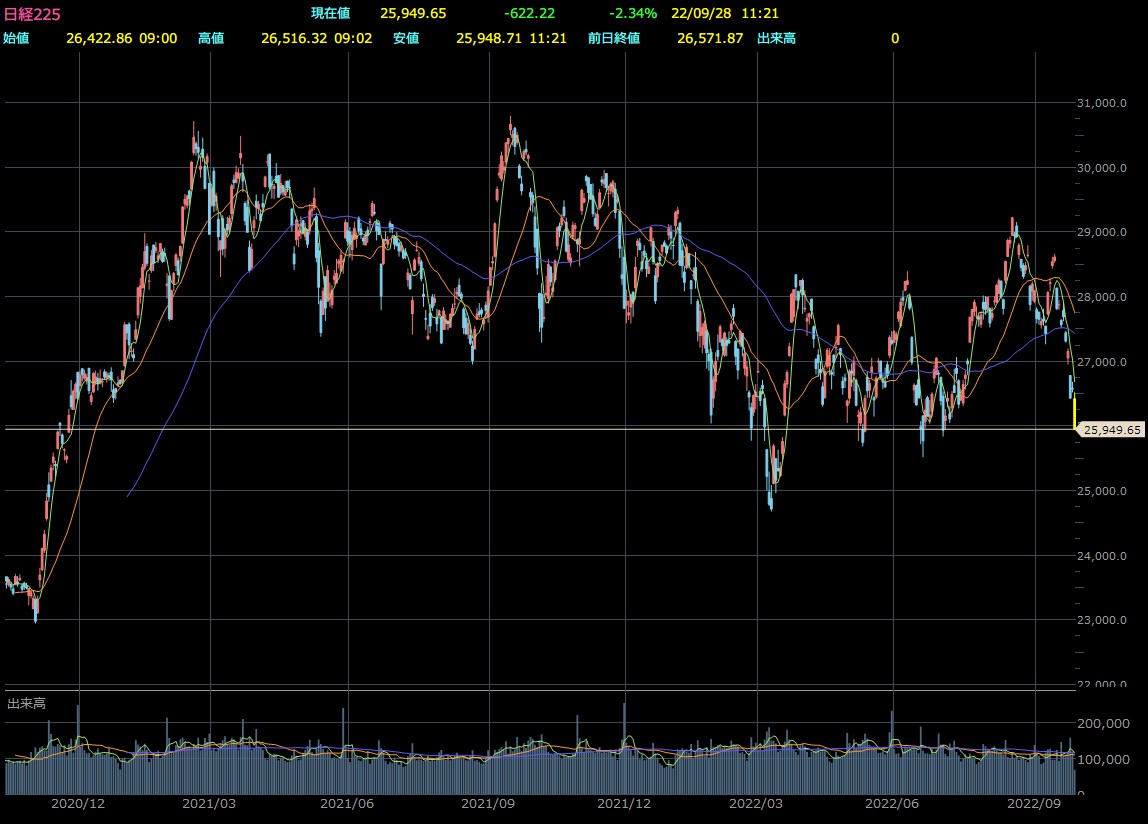Select the current value 25,949.65 in header
Screen dimensions: 1148x824
(413, 13)
